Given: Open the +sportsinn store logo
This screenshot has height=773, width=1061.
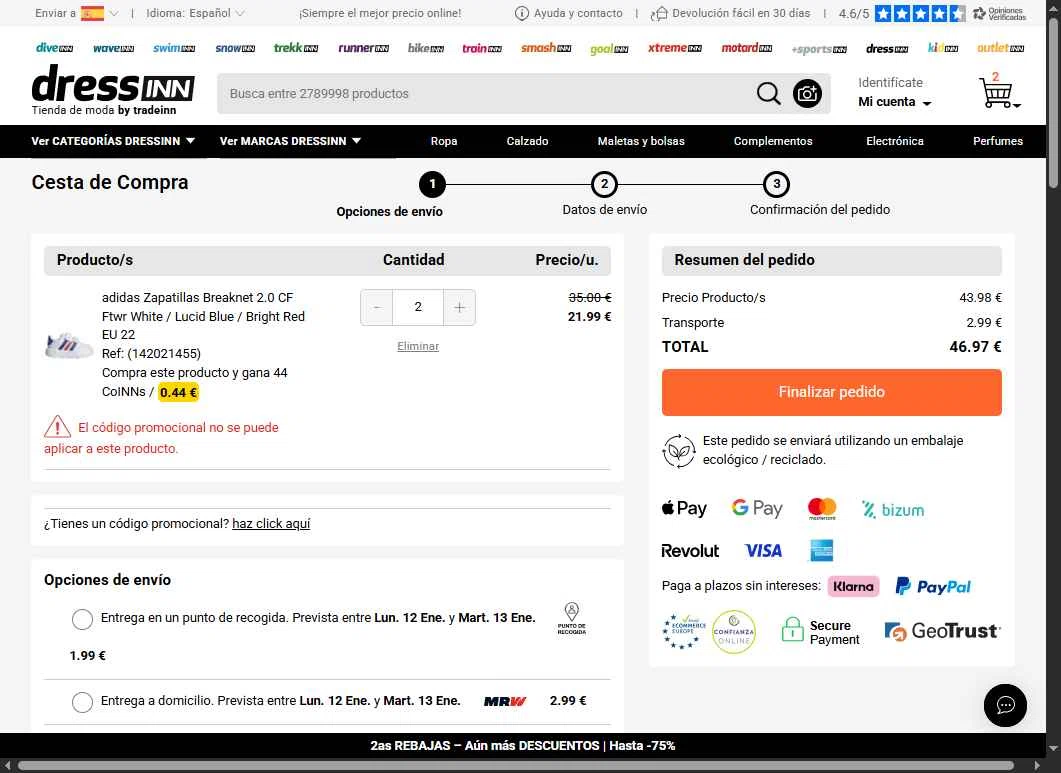Looking at the screenshot, I should pyautogui.click(x=819, y=49).
